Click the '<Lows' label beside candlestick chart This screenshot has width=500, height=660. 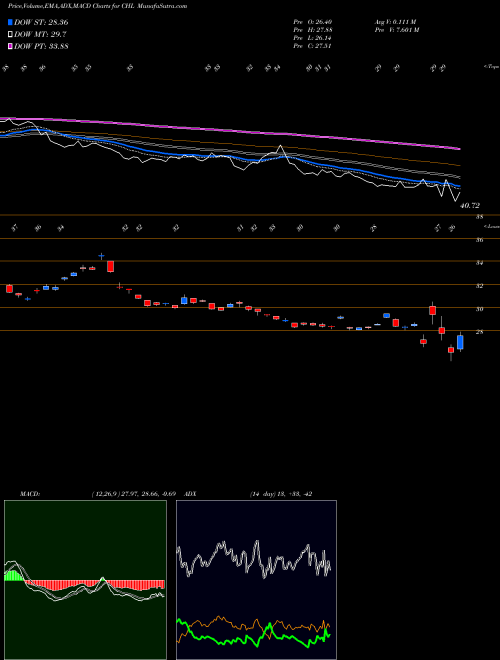click(x=492, y=226)
